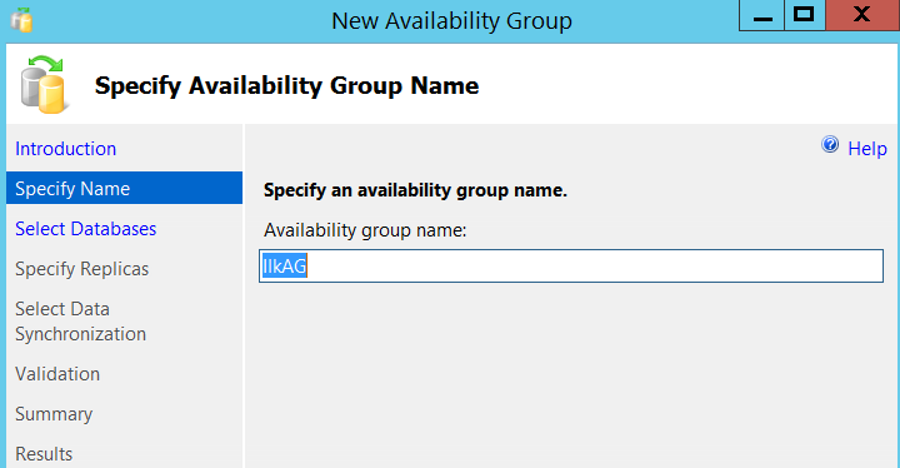The image size is (900, 468).
Task: Click the Validation step
Action: [x=57, y=374]
